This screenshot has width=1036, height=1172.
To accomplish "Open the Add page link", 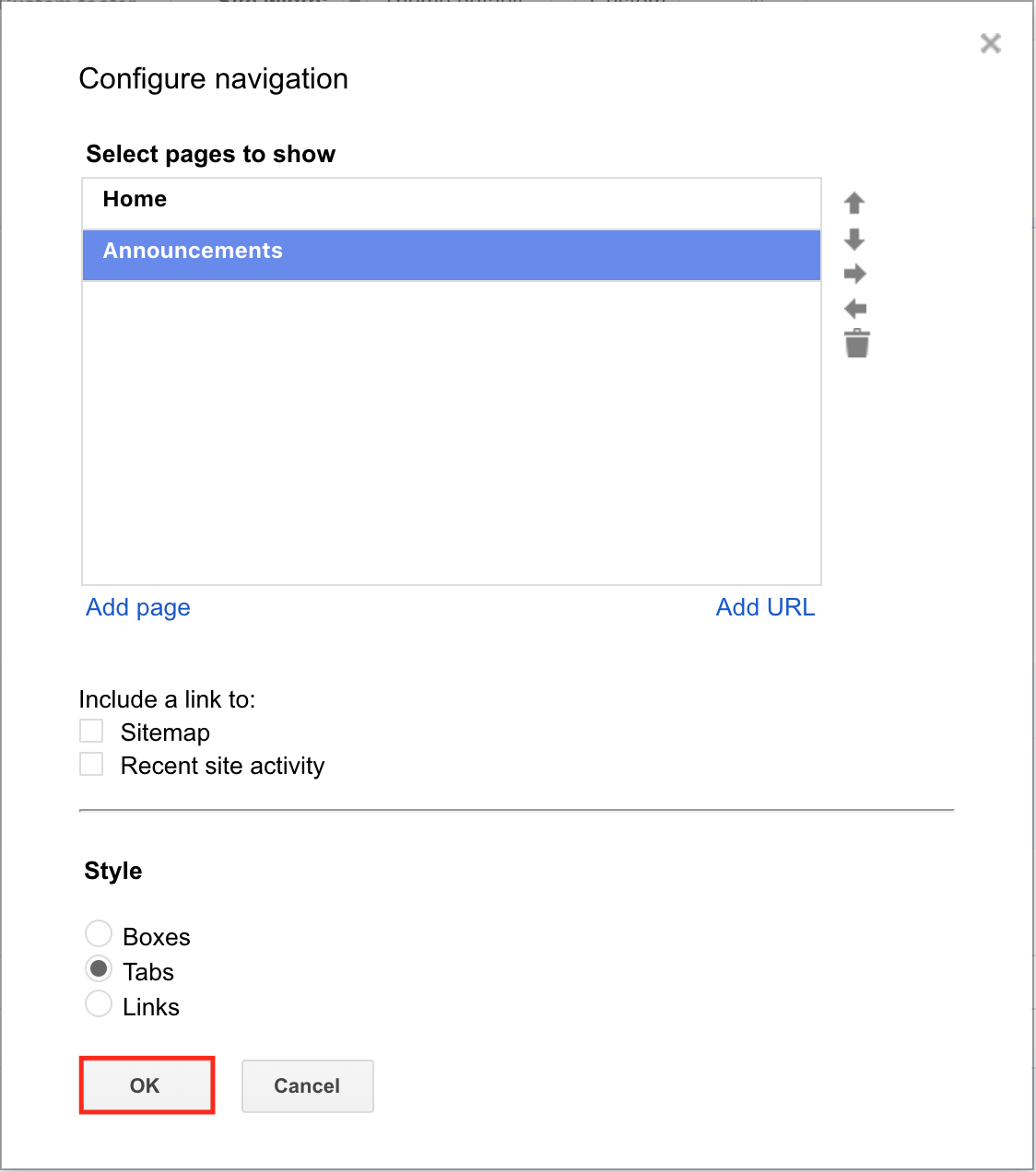I will pos(138,608).
